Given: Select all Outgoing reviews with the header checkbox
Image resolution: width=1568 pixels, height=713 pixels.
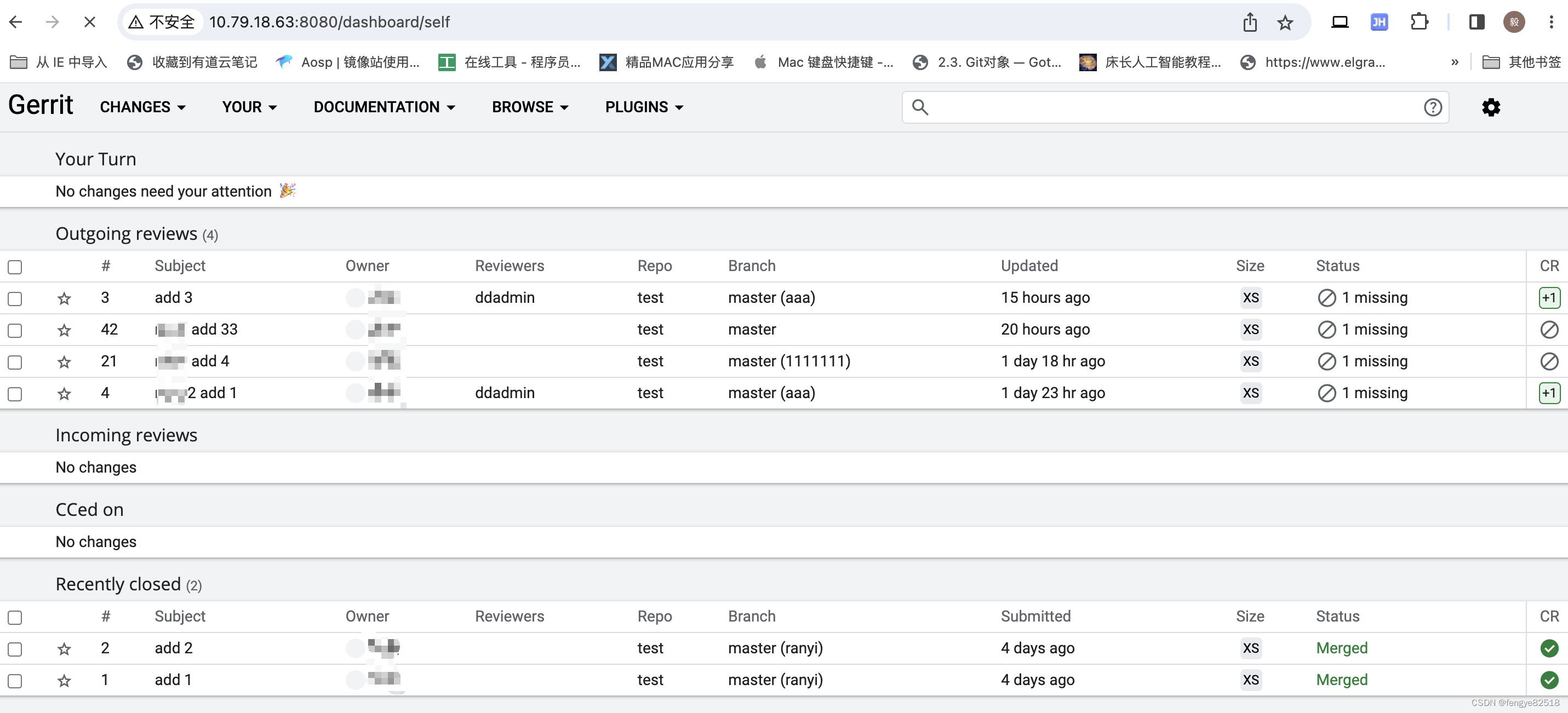Looking at the screenshot, I should (15, 267).
